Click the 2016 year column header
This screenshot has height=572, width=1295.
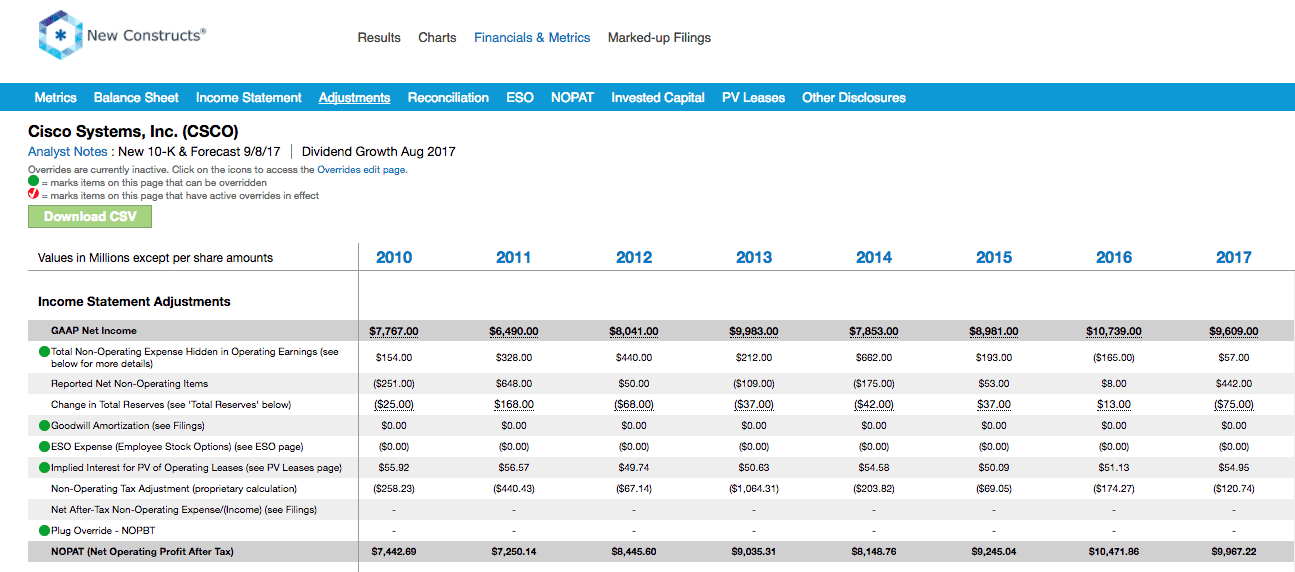pos(1114,258)
